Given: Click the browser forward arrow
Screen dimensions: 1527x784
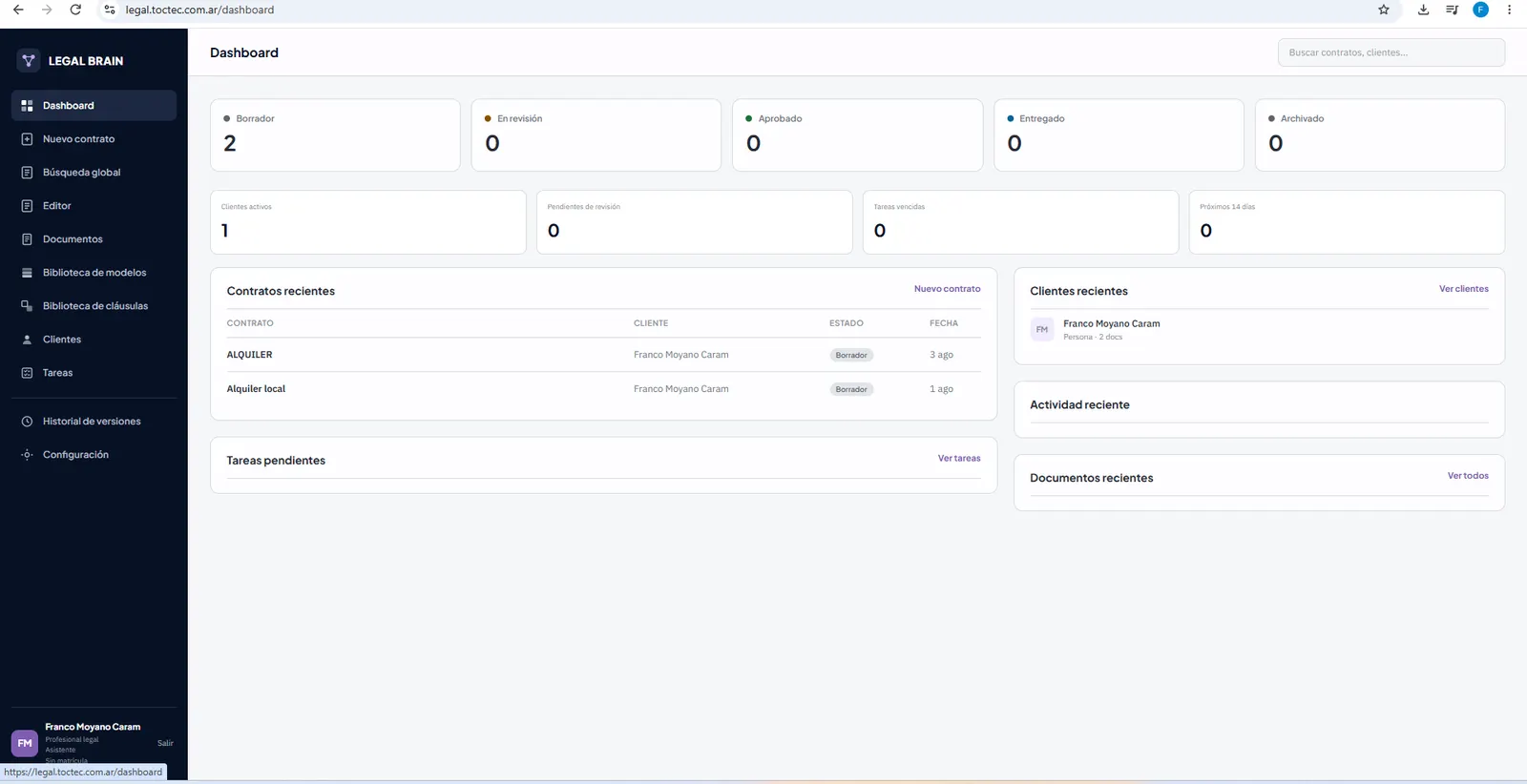Looking at the screenshot, I should click(47, 10).
